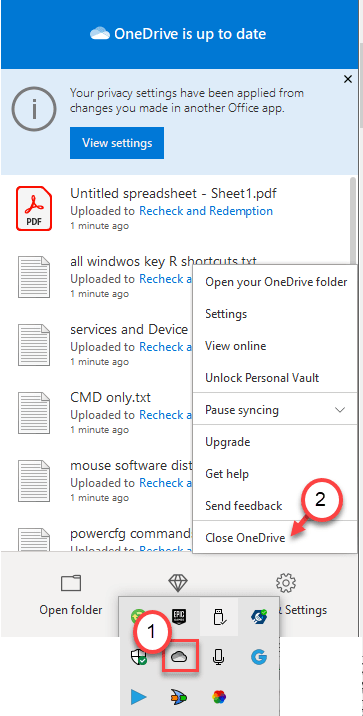Image resolution: width=363 pixels, height=716 pixels.
Task: Choose Open your OneDrive folder from menu
Action: coord(275,282)
